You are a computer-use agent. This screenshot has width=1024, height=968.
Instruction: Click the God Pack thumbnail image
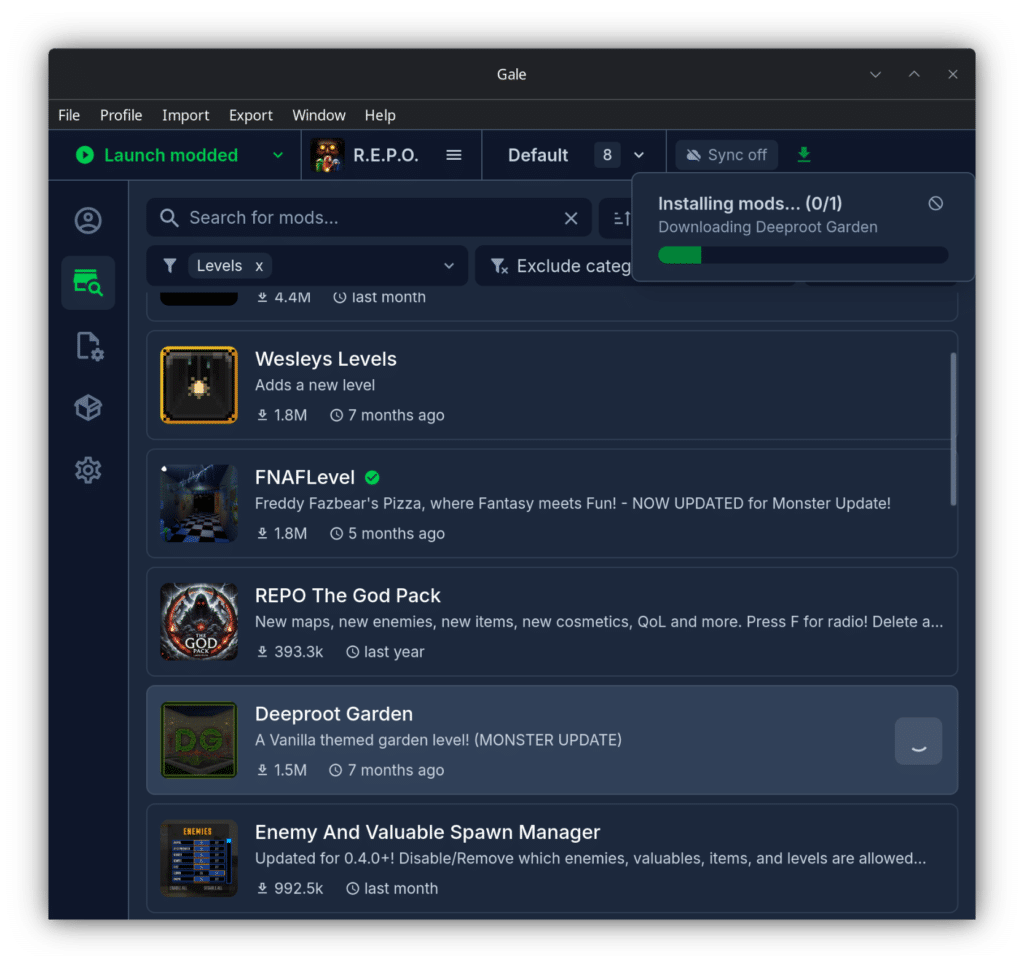click(199, 622)
